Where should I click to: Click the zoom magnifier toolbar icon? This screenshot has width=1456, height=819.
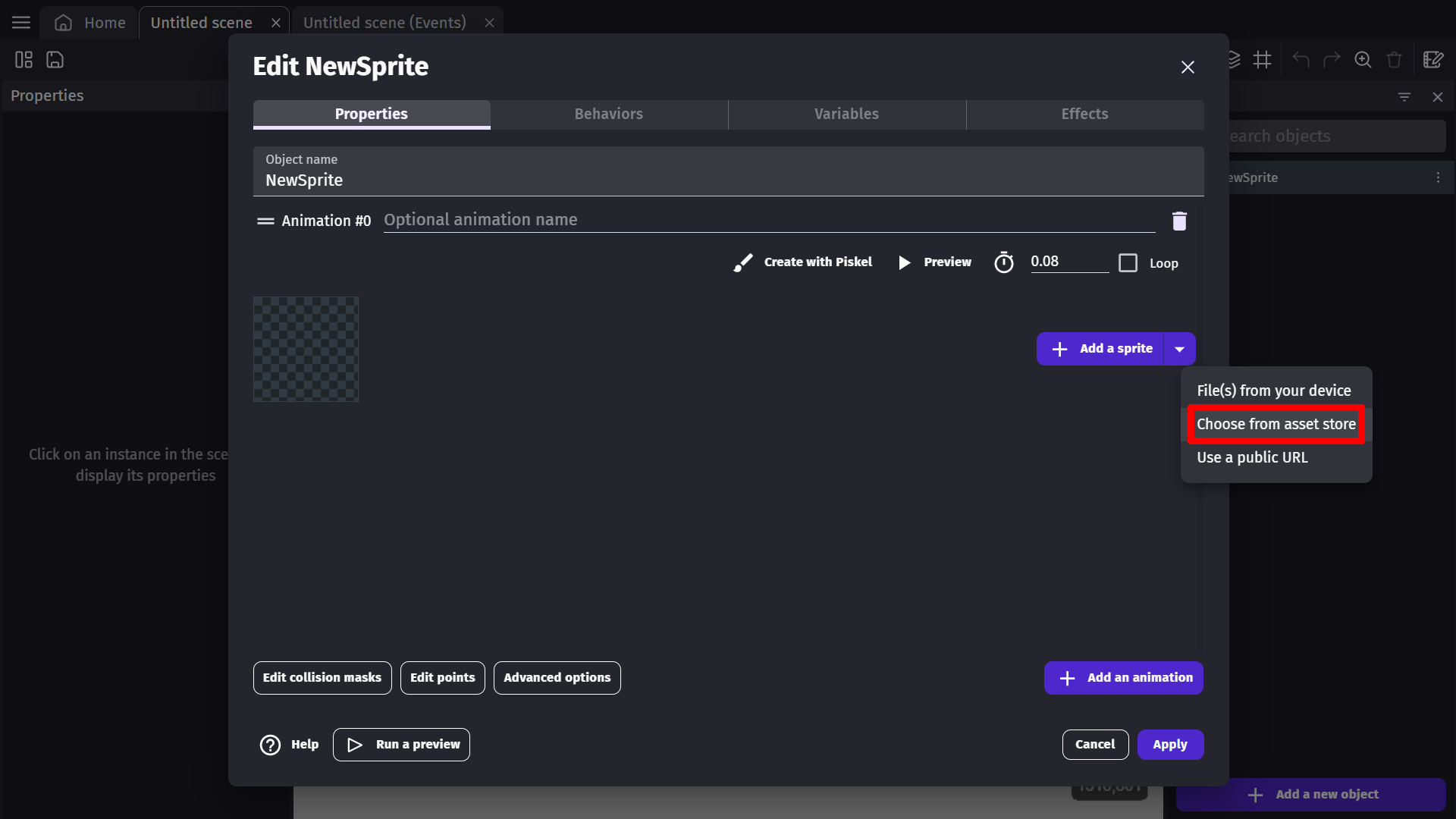(x=1363, y=60)
